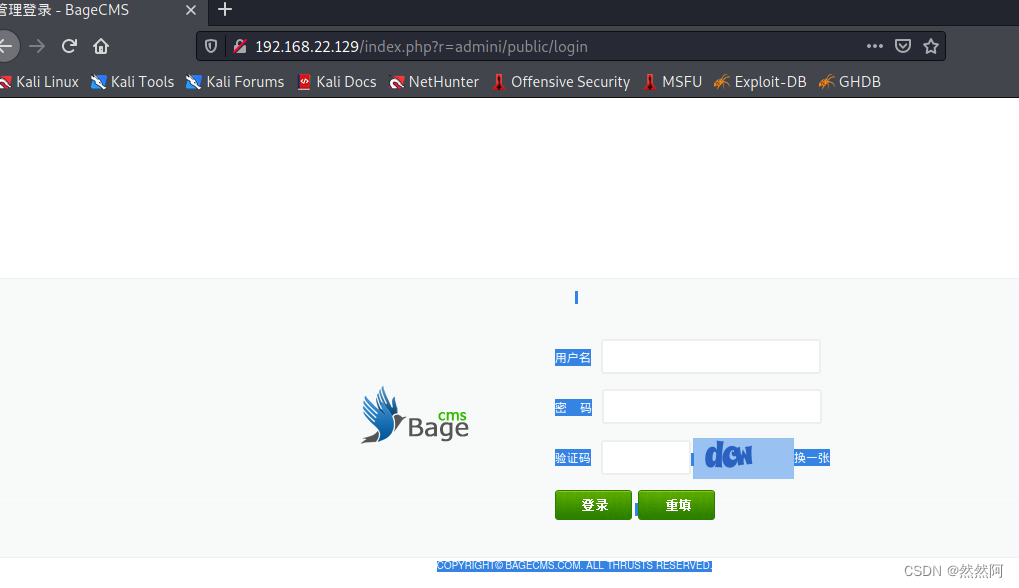Screen dimensions: 1019x588
Task: Open Kali Forums bookmark
Action: 235,82
